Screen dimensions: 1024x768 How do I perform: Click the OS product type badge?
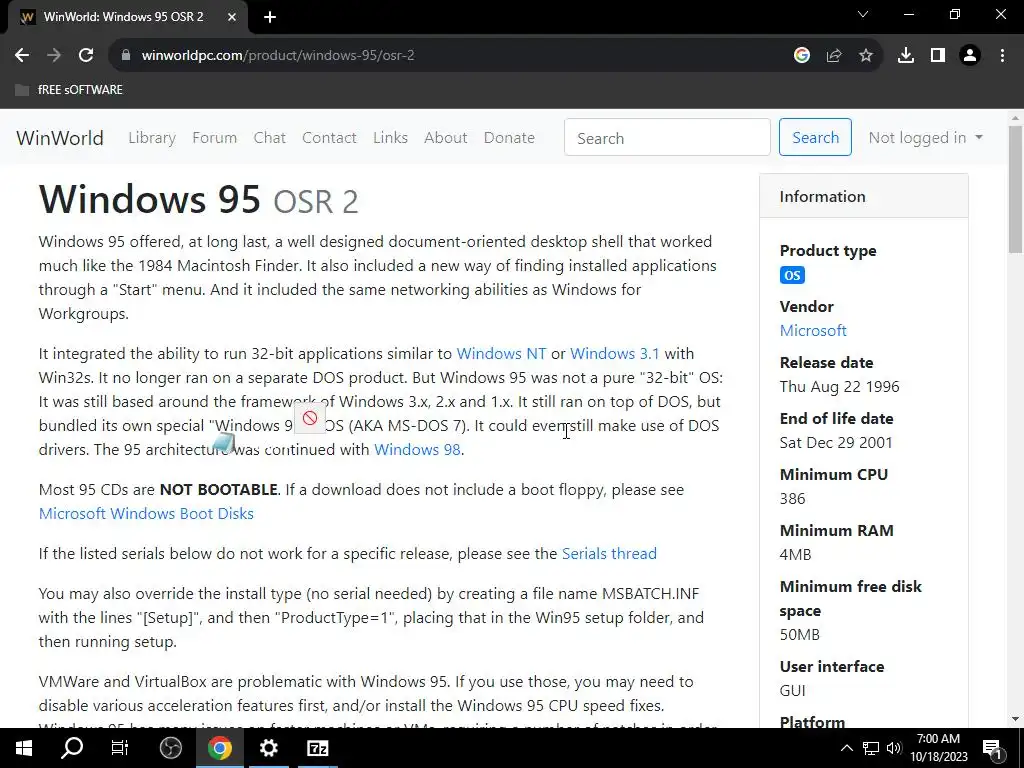coord(792,276)
